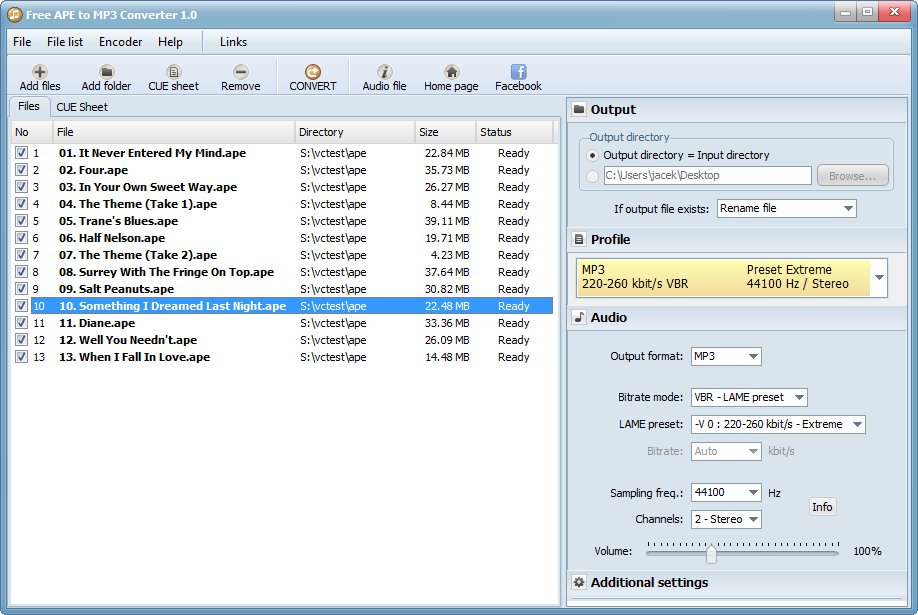The height and width of the screenshot is (615, 918).
Task: Click the output directory path field
Action: point(708,175)
